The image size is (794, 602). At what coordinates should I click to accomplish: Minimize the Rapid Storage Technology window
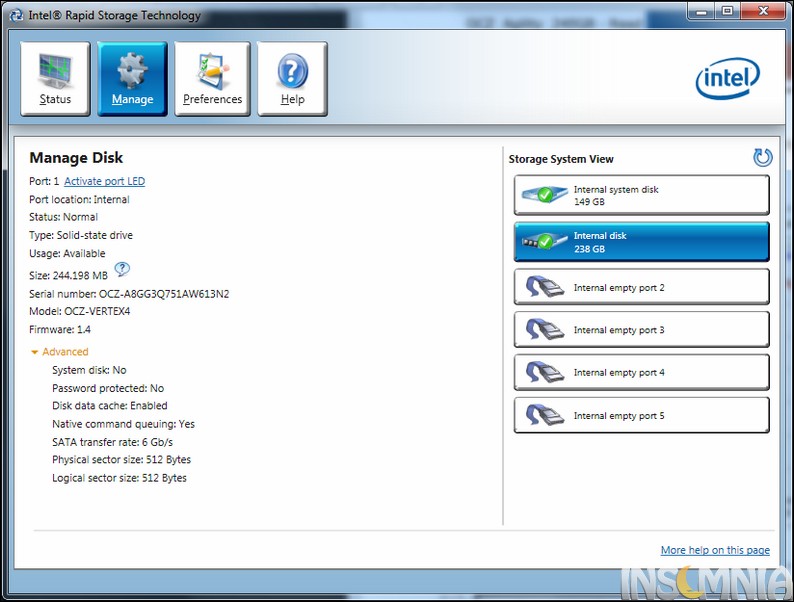coord(701,11)
